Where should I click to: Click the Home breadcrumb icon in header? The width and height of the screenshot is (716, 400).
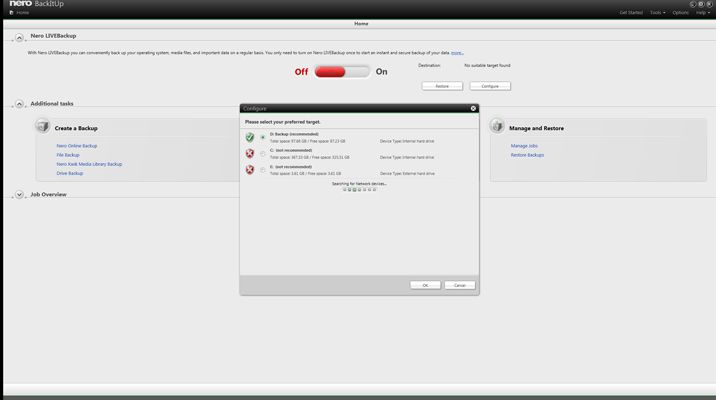11,13
